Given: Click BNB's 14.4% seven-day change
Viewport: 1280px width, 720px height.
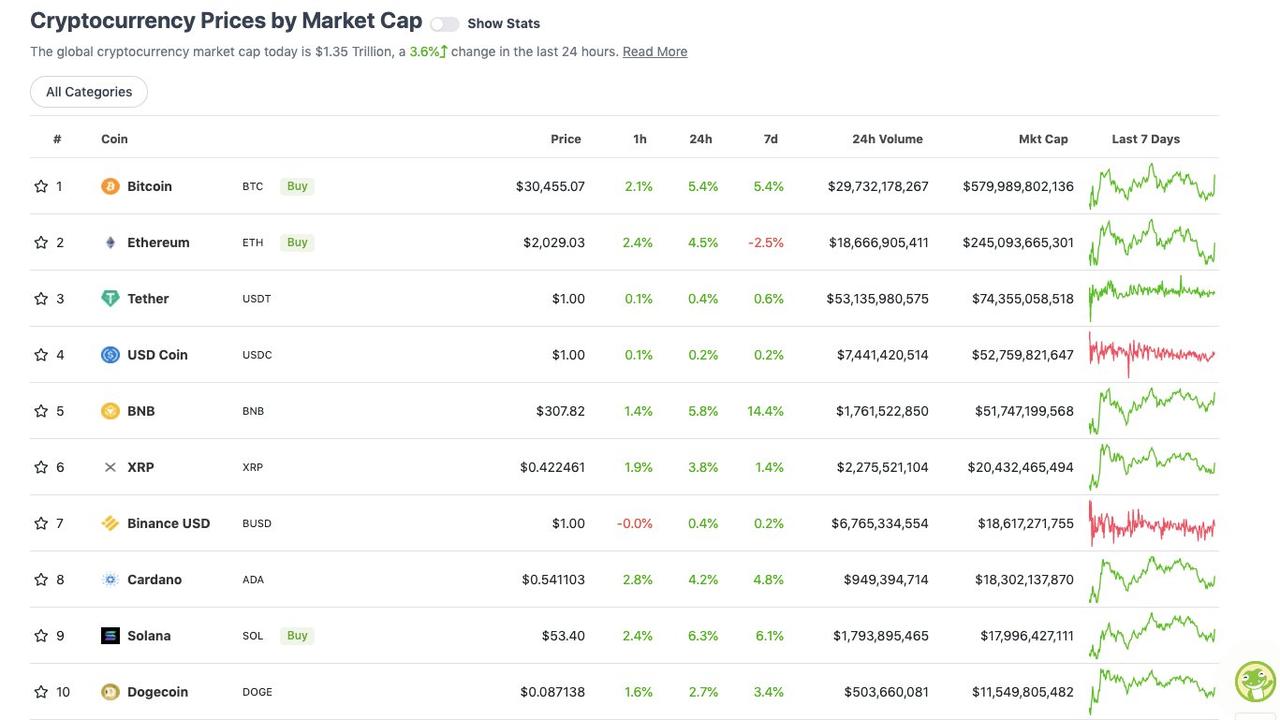Looking at the screenshot, I should pyautogui.click(x=766, y=411).
